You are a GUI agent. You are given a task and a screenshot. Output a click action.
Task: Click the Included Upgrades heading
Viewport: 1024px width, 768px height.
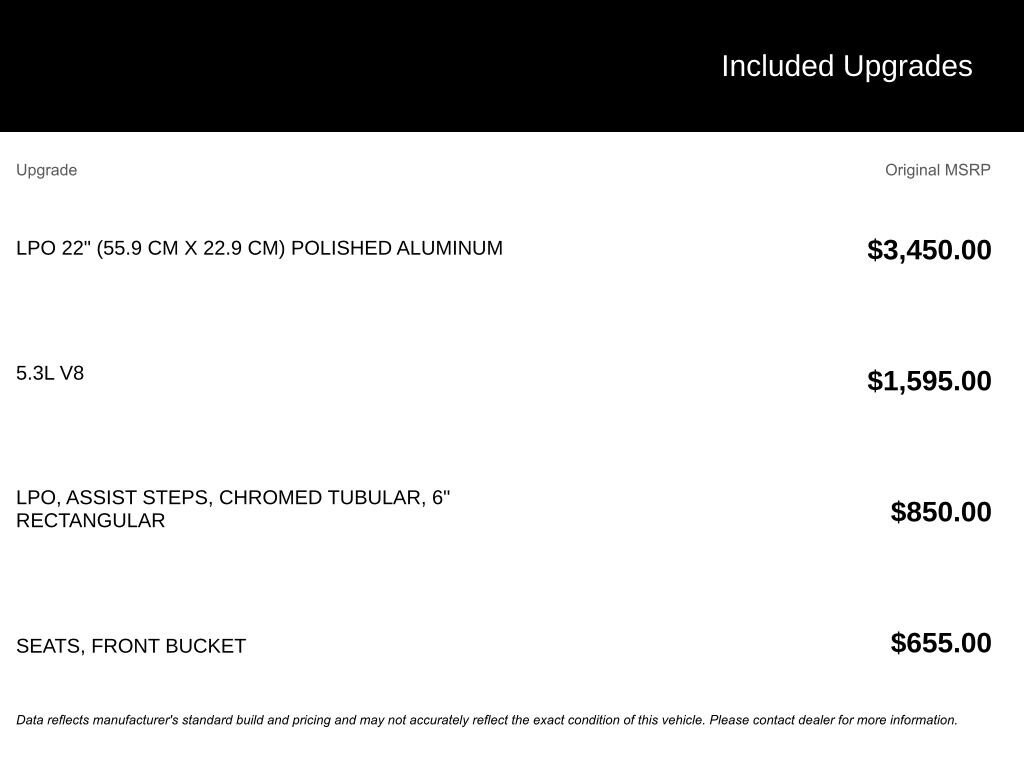(x=846, y=66)
